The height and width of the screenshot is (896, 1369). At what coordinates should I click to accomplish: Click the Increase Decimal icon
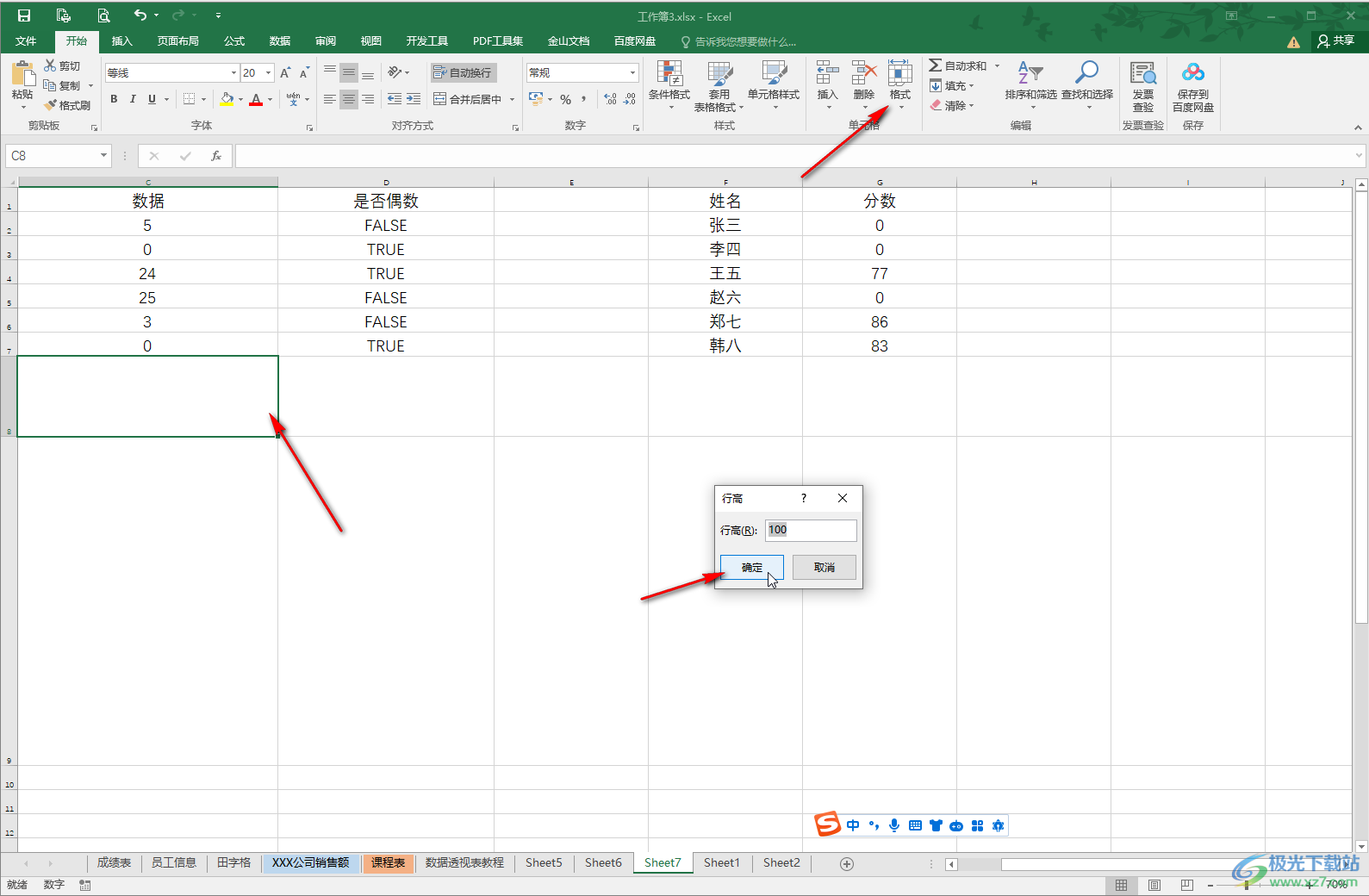coord(610,99)
